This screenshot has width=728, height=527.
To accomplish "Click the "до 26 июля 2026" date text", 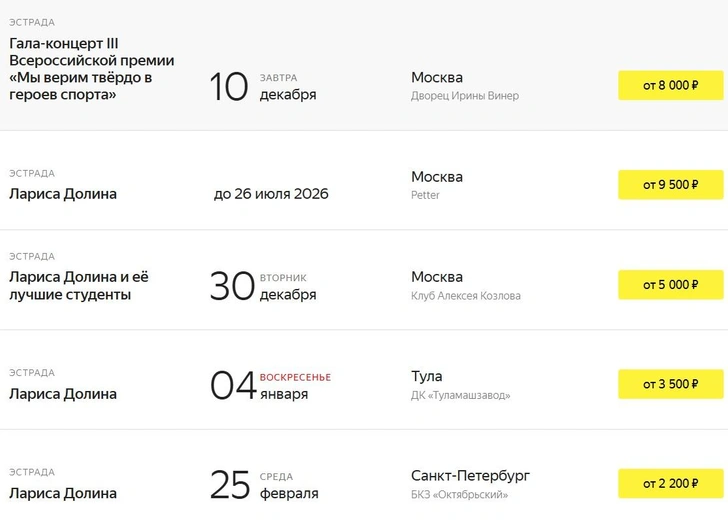I will point(271,194).
